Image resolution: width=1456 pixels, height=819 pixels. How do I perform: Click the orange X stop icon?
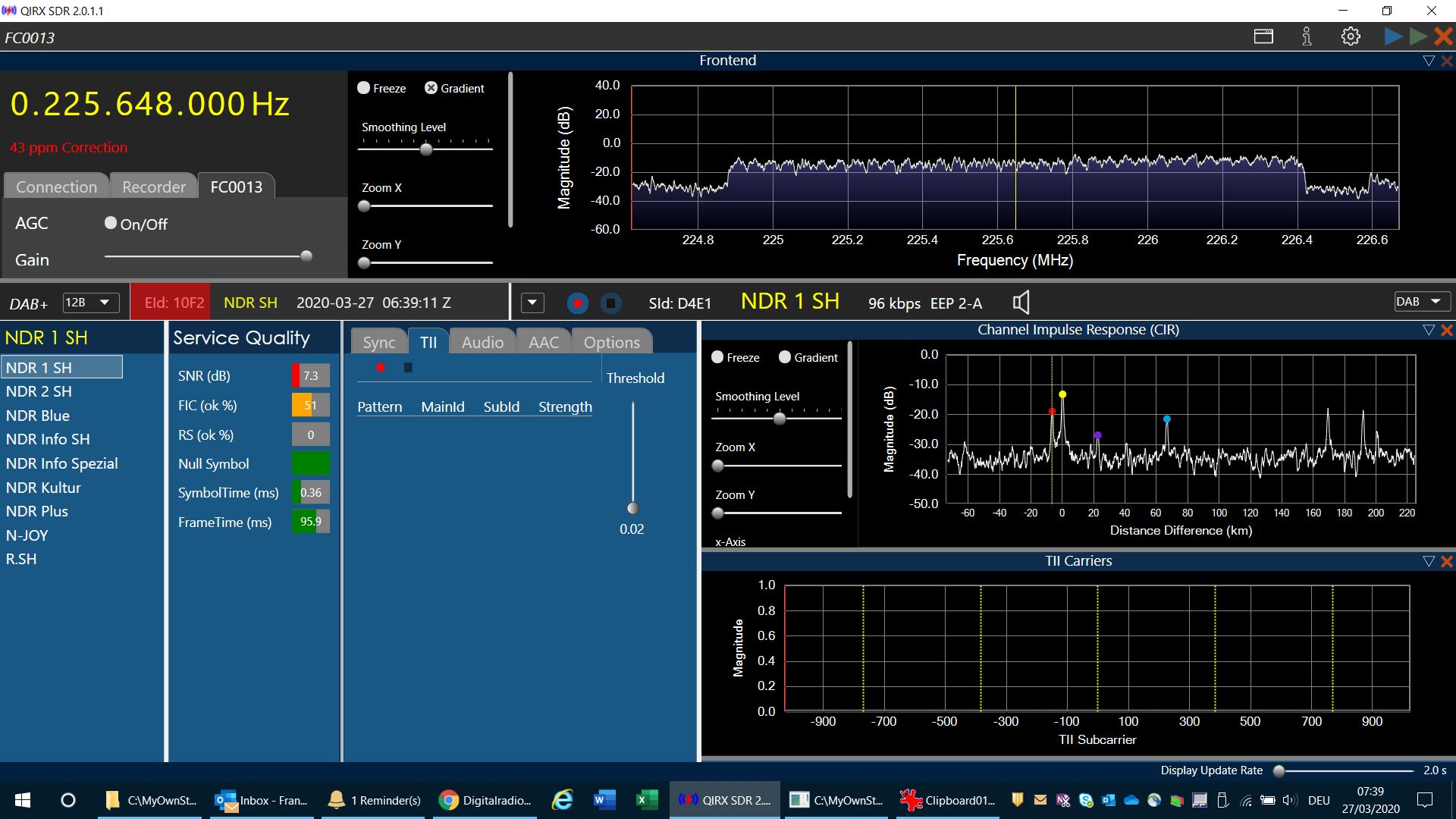pyautogui.click(x=1443, y=36)
